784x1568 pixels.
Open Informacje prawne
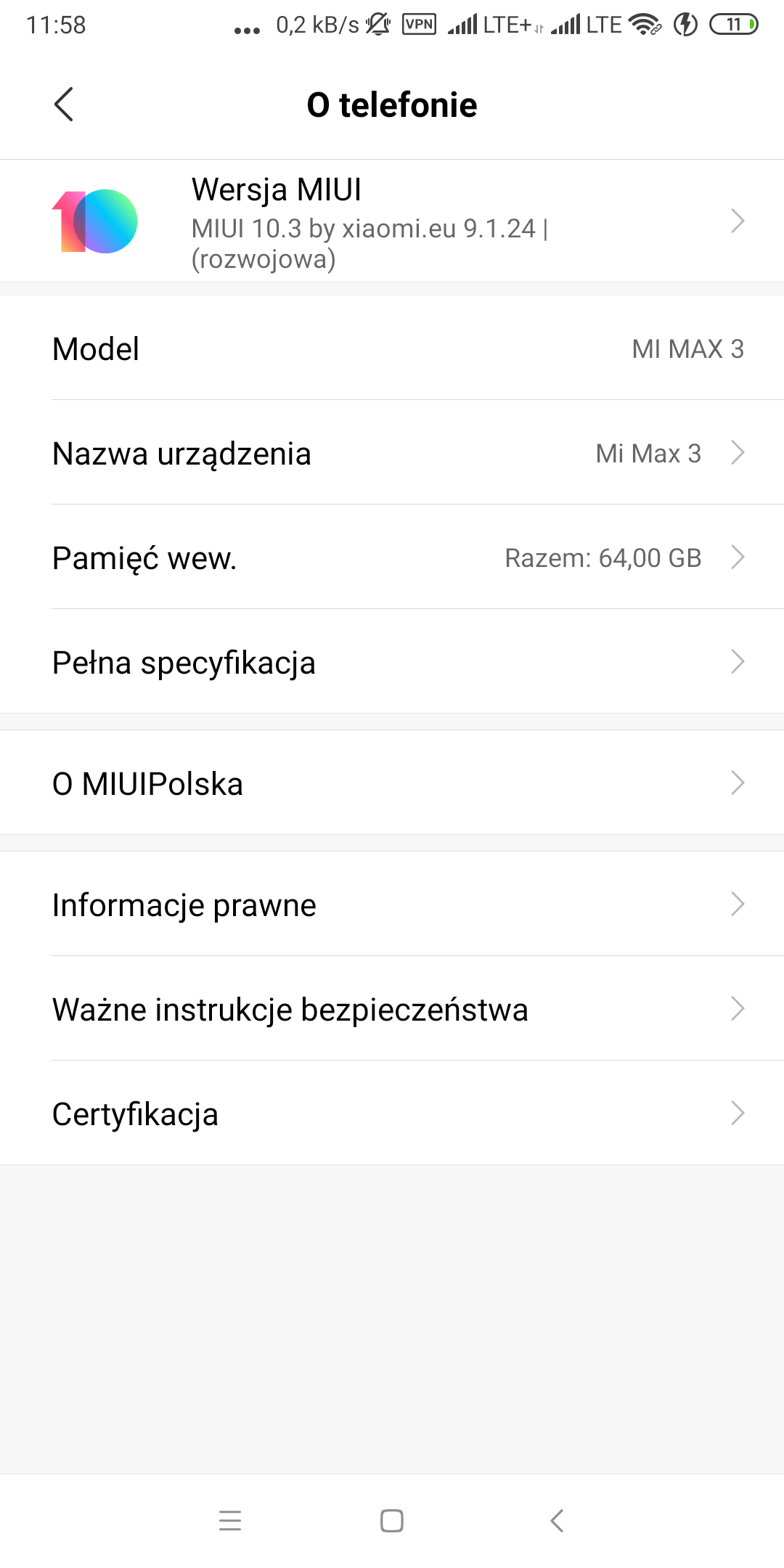pyautogui.click(x=392, y=905)
